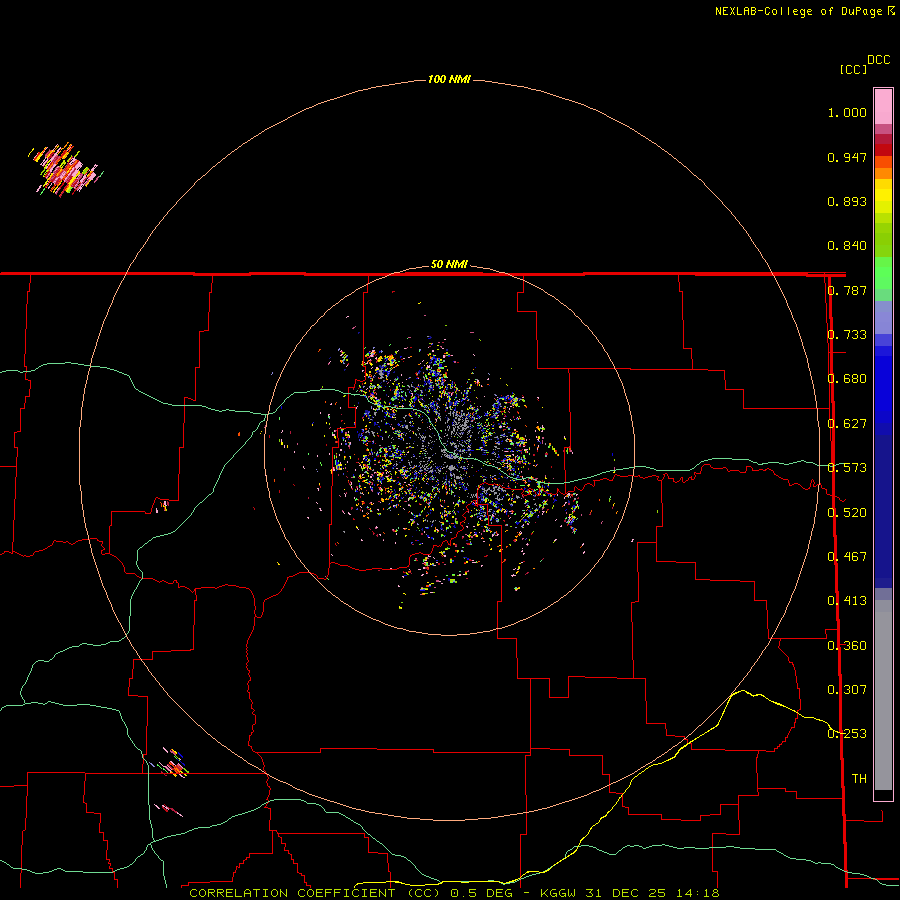Click the 0.413 legend value
The width and height of the screenshot is (900, 900).
tap(847, 601)
